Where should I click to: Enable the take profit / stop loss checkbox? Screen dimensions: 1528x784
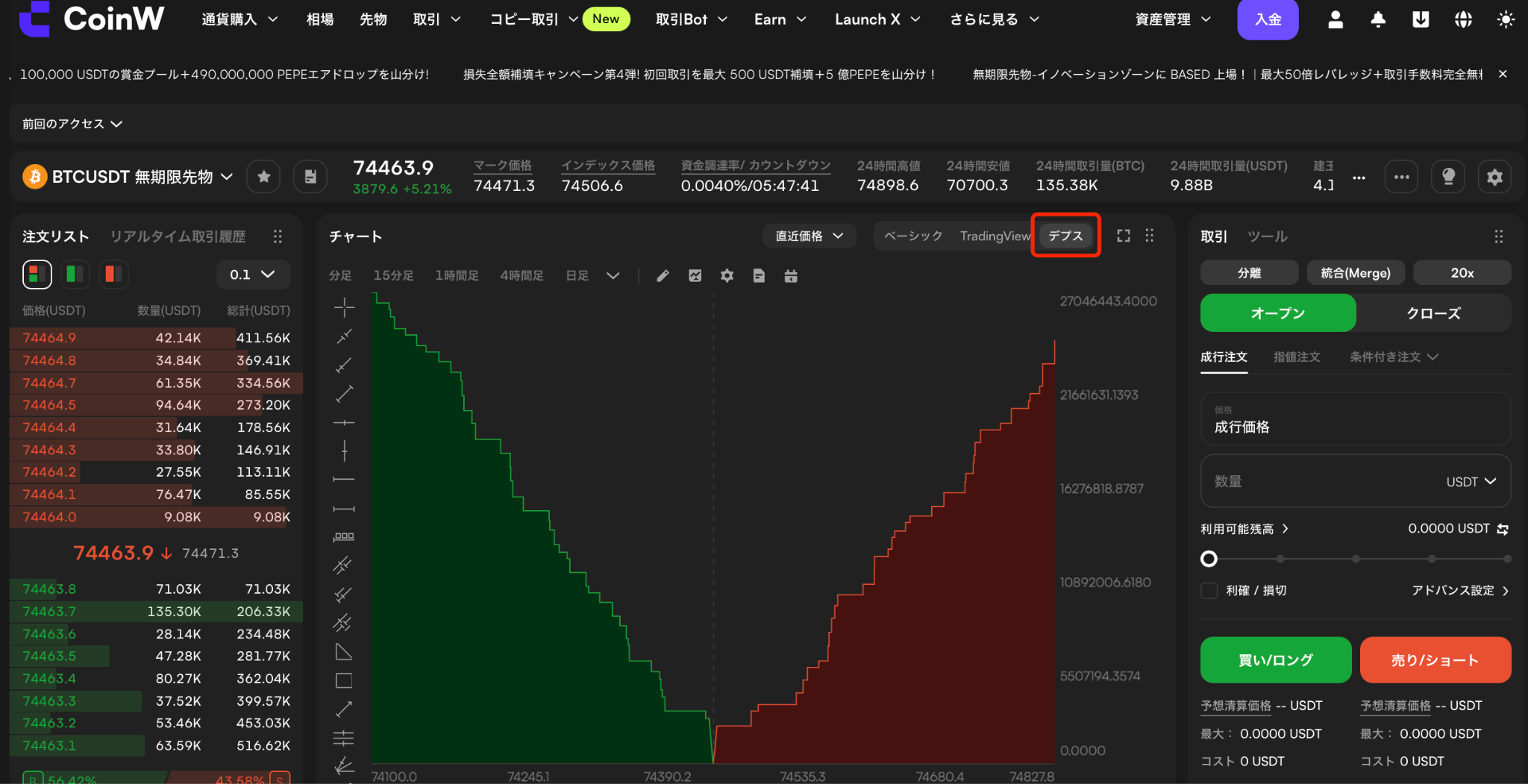point(1209,590)
